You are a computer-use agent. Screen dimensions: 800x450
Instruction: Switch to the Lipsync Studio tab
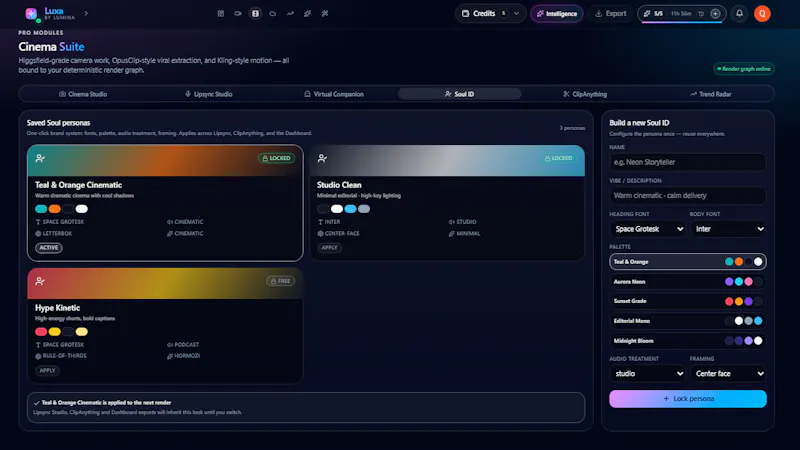(208, 94)
